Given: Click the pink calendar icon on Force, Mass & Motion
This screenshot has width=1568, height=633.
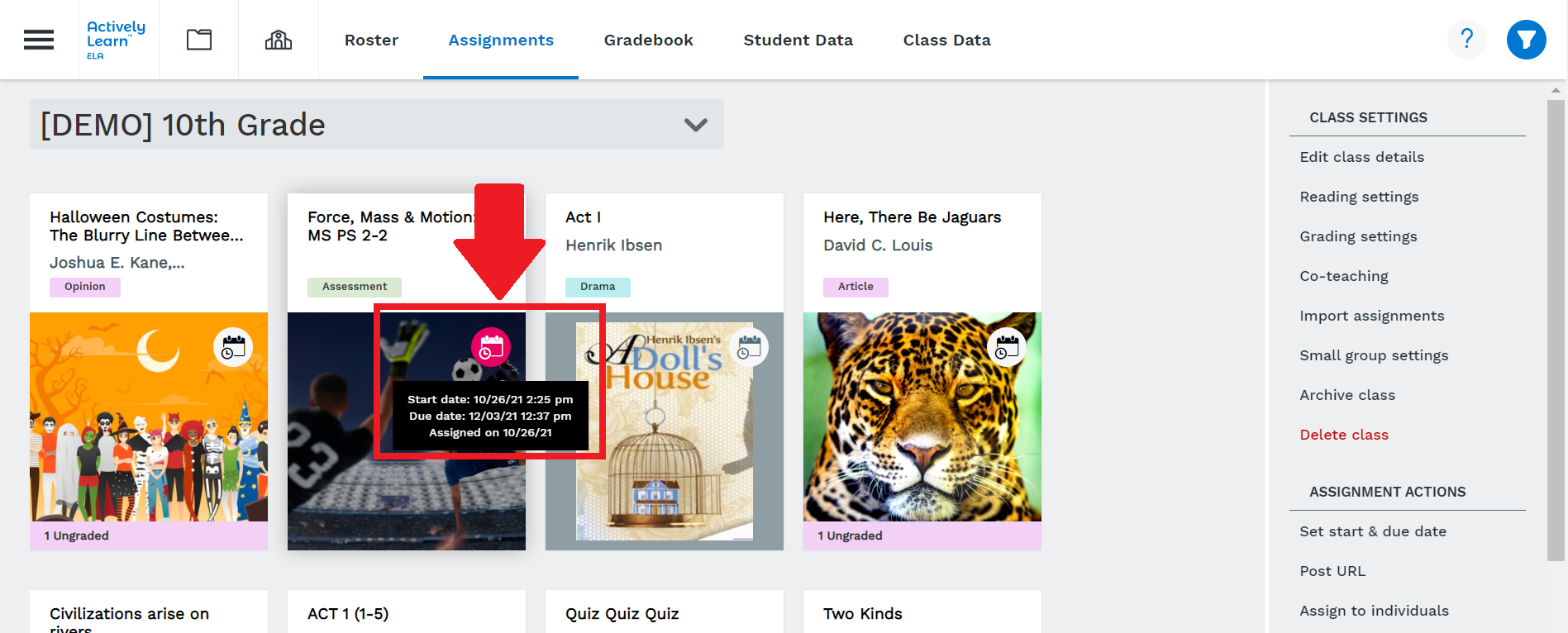Looking at the screenshot, I should pyautogui.click(x=491, y=347).
